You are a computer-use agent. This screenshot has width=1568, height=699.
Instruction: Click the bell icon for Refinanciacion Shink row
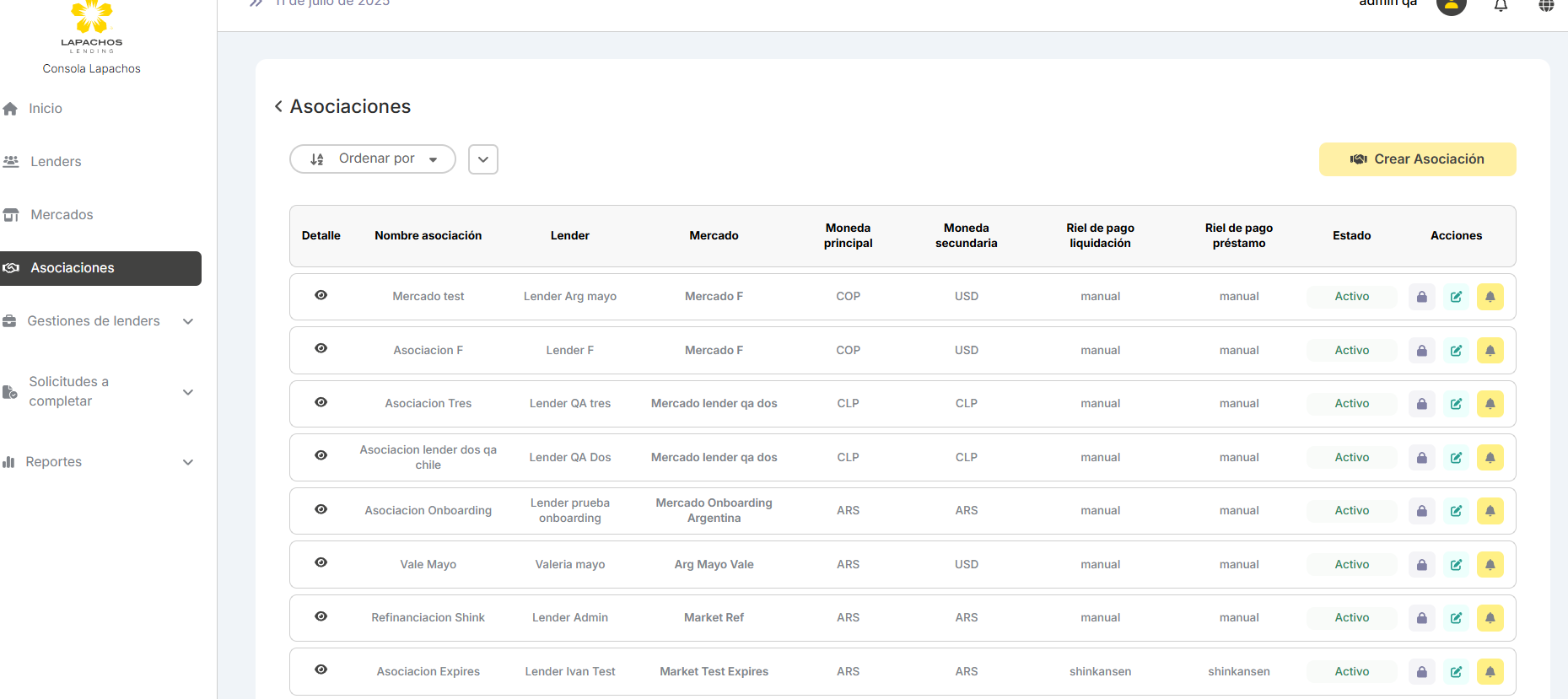click(x=1490, y=618)
